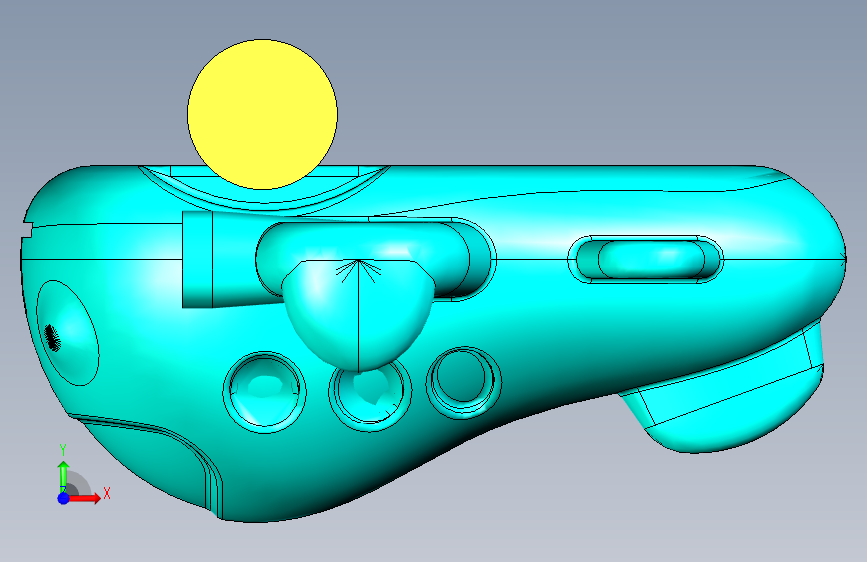Select the oblong slot button on the body
Image resolution: width=867 pixels, height=562 pixels.
(x=645, y=259)
